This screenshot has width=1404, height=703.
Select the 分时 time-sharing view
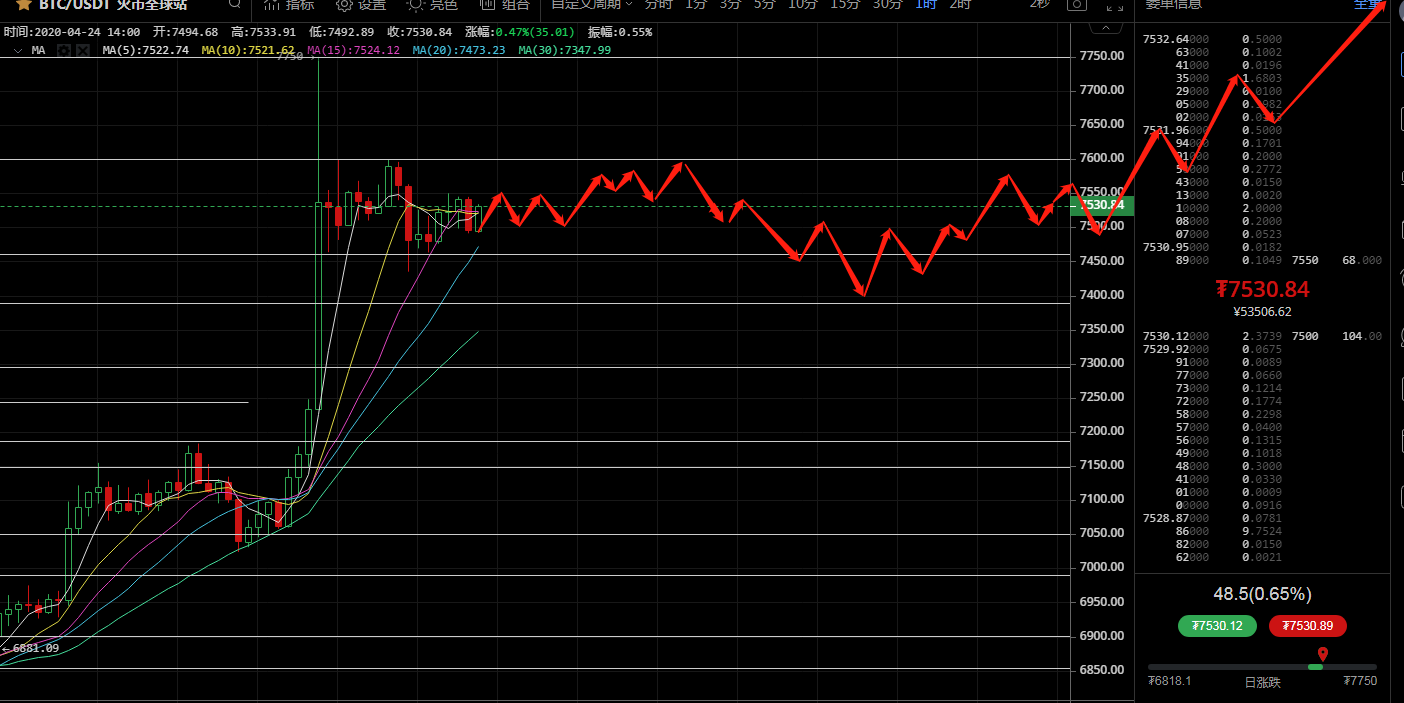658,4
